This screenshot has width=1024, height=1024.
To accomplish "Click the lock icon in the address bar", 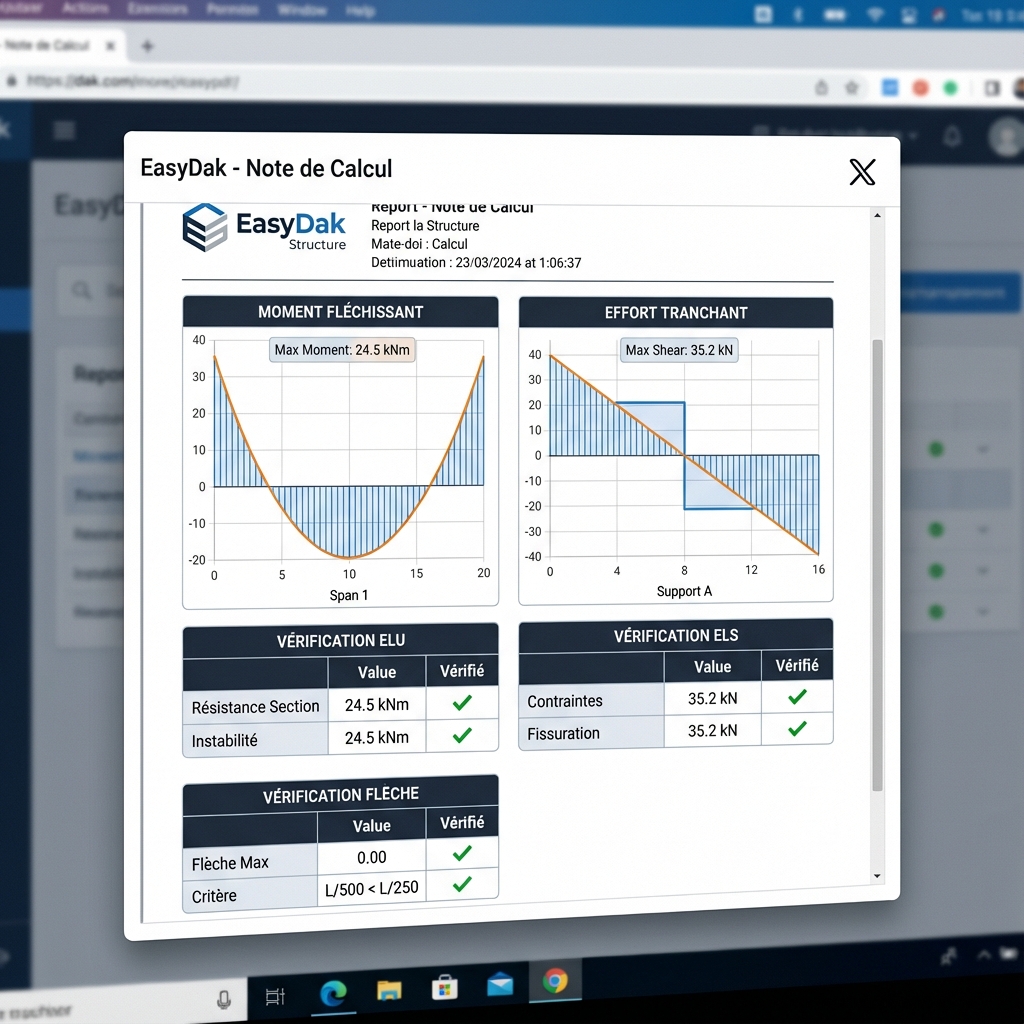I will tap(11, 81).
